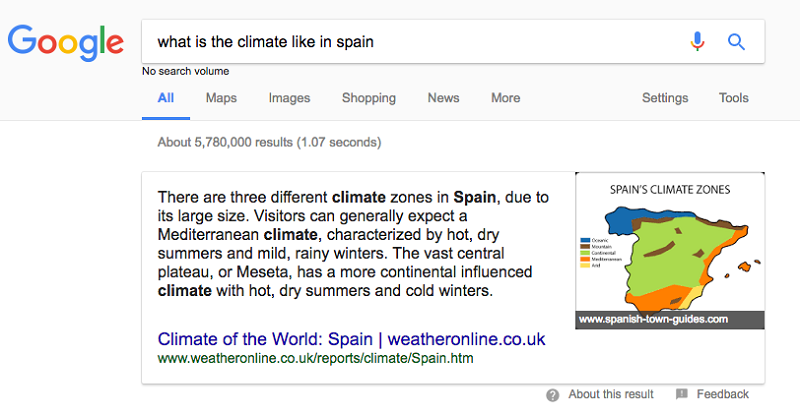Start voice search with microphone icon

pos(697,41)
